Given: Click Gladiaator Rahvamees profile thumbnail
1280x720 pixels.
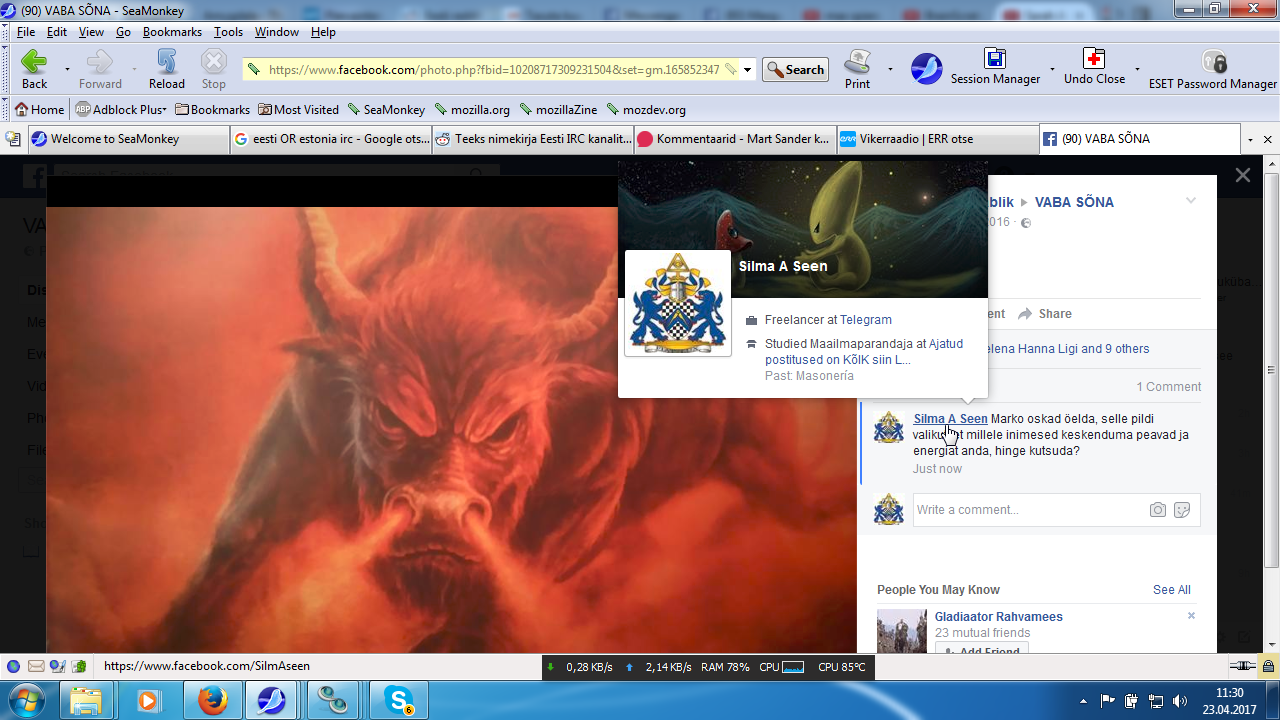Looking at the screenshot, I should (x=902, y=632).
